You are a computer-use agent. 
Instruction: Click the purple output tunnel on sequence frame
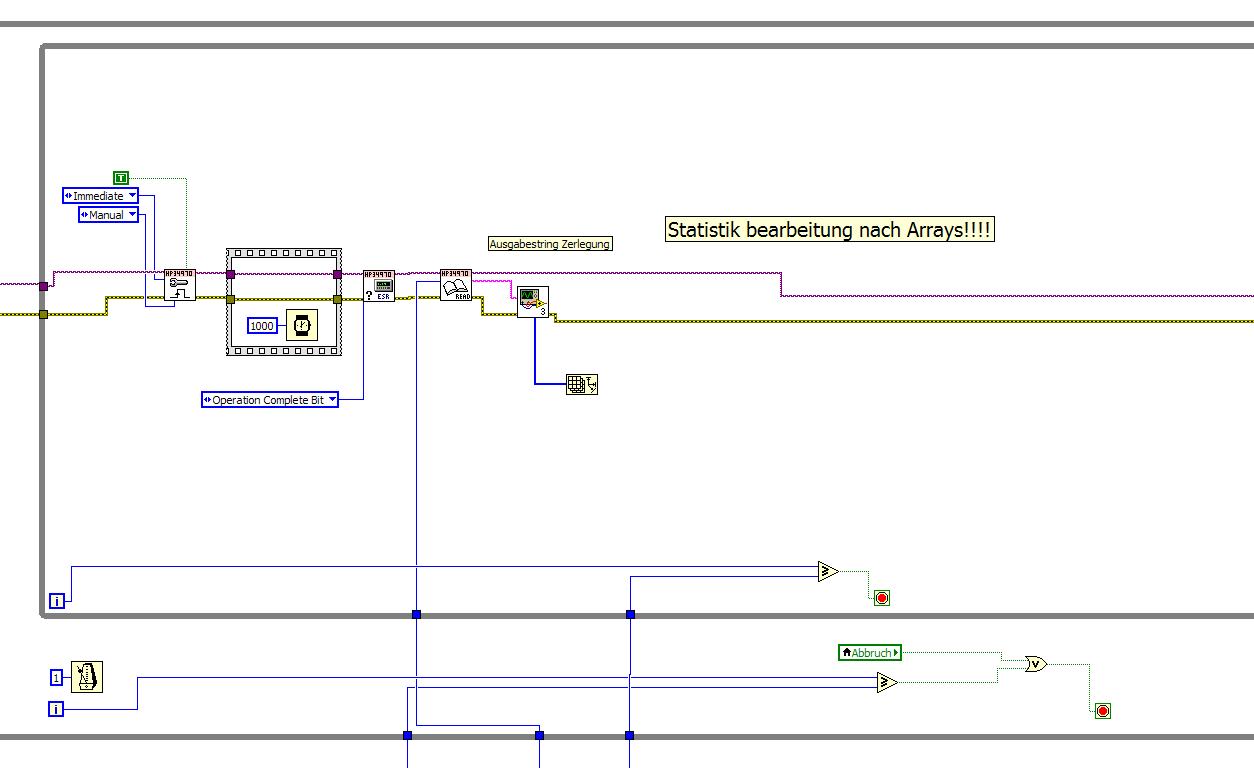coord(337,274)
